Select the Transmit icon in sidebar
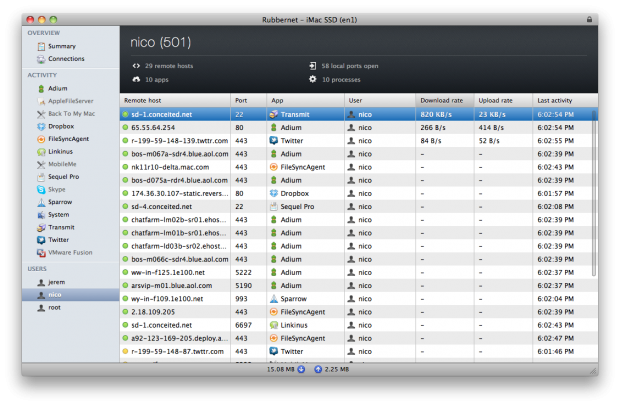The height and width of the screenshot is (406, 620). pos(41,228)
